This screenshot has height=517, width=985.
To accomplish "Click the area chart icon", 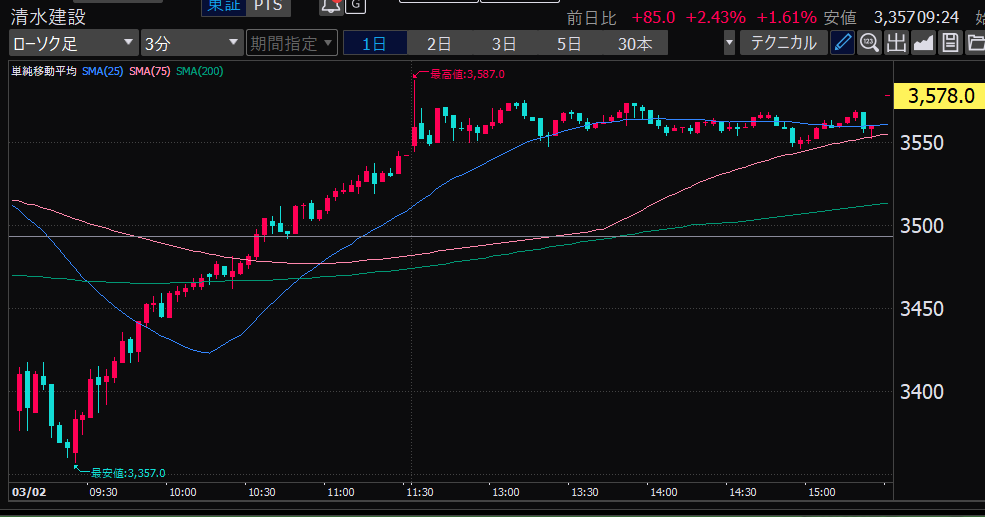I will (923, 43).
